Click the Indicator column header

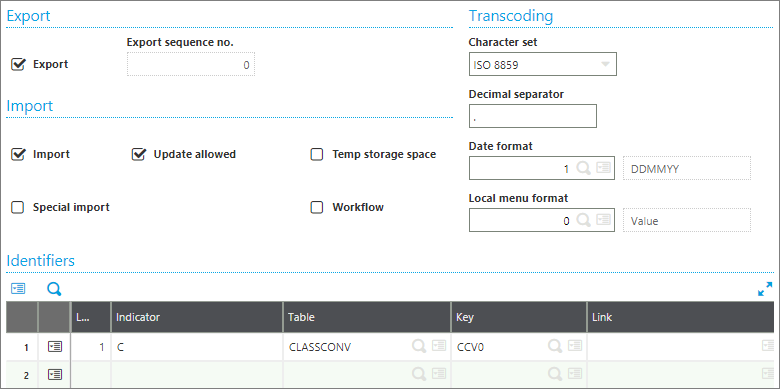click(197, 317)
